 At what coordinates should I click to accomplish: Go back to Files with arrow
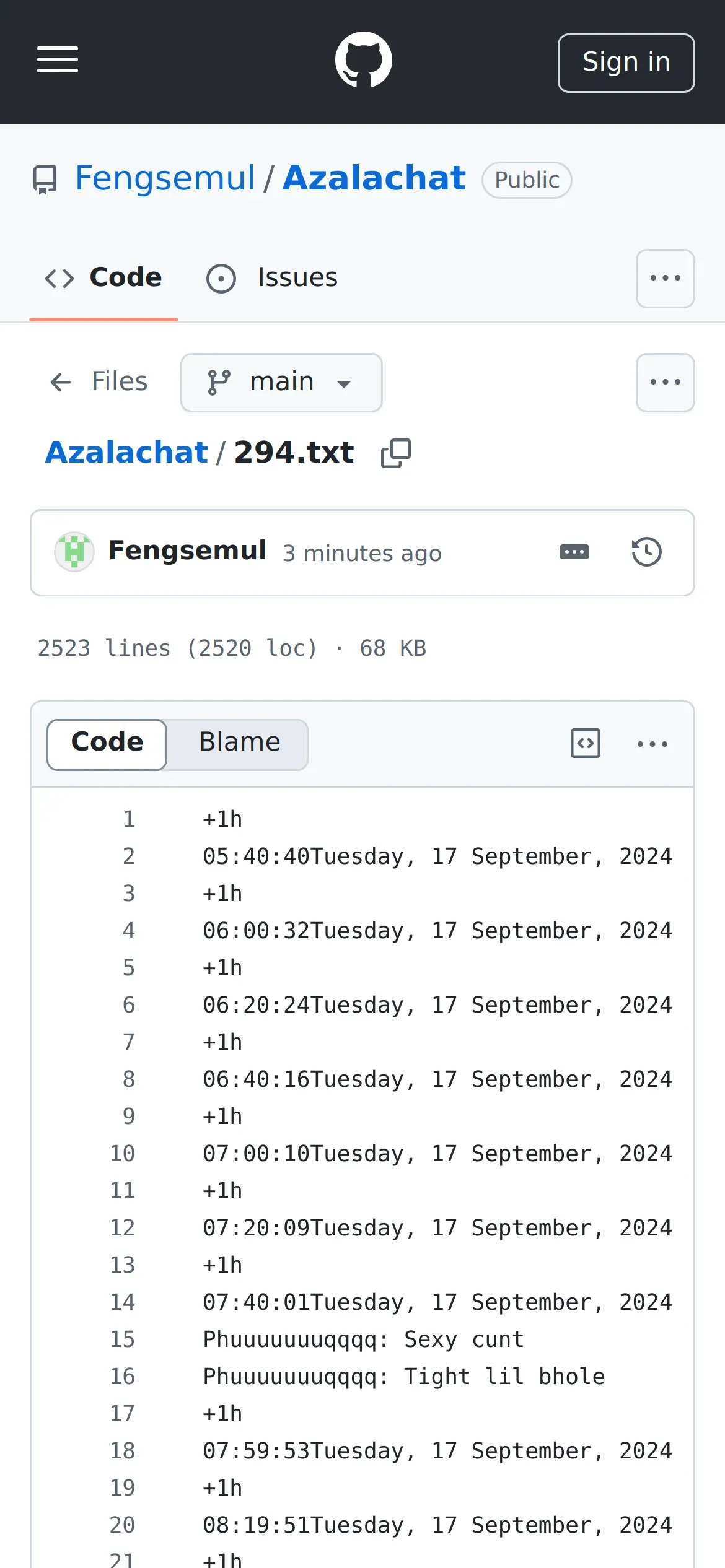(61, 382)
